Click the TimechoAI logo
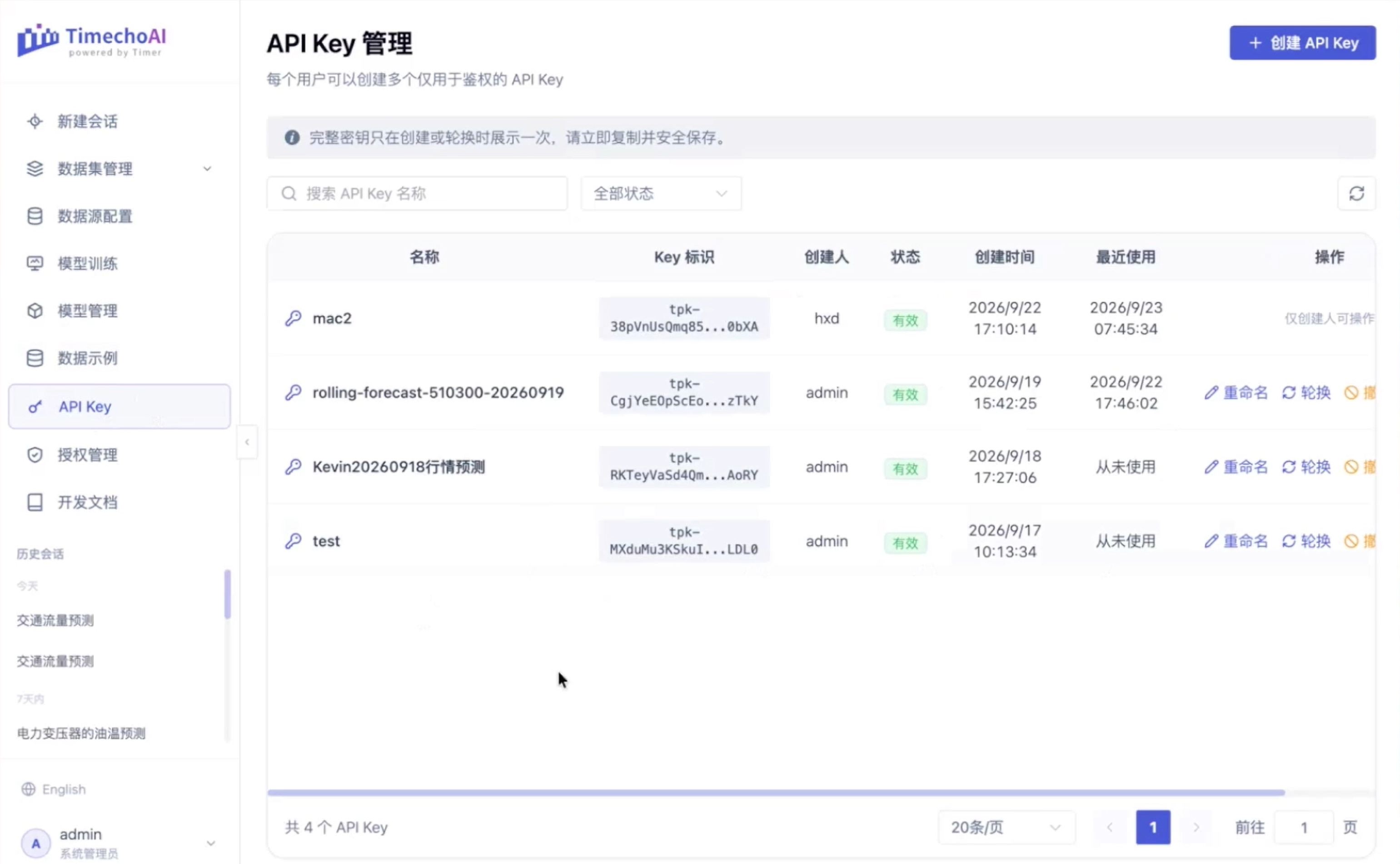The height and width of the screenshot is (864, 1400). click(91, 40)
